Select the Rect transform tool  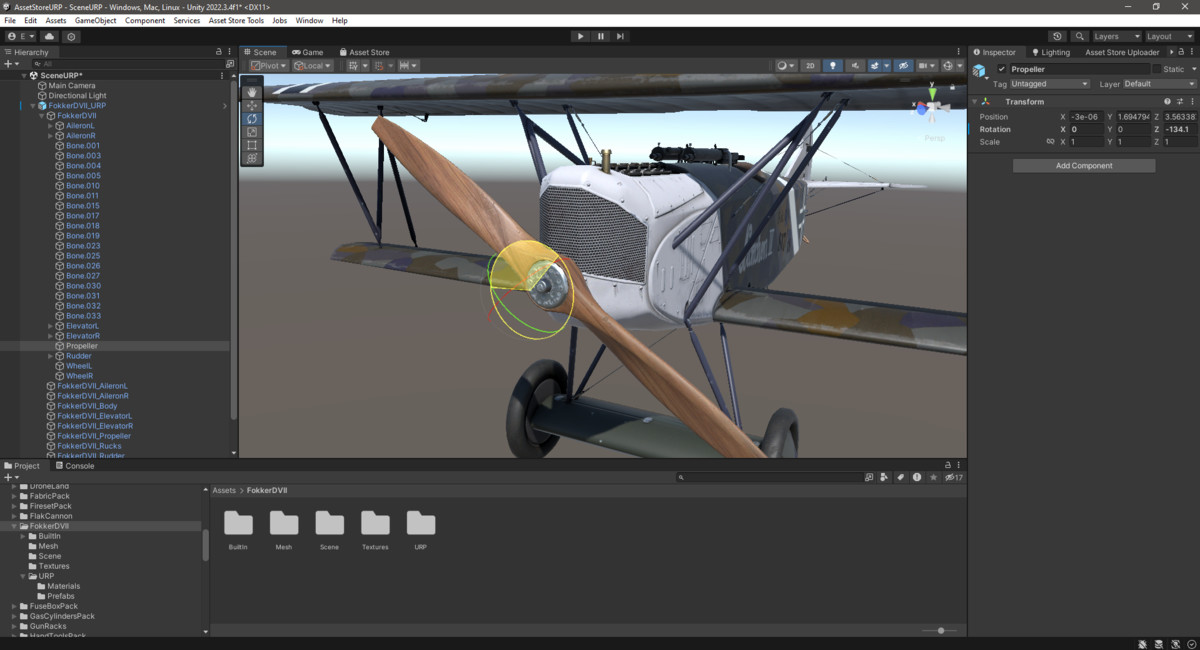(252, 145)
